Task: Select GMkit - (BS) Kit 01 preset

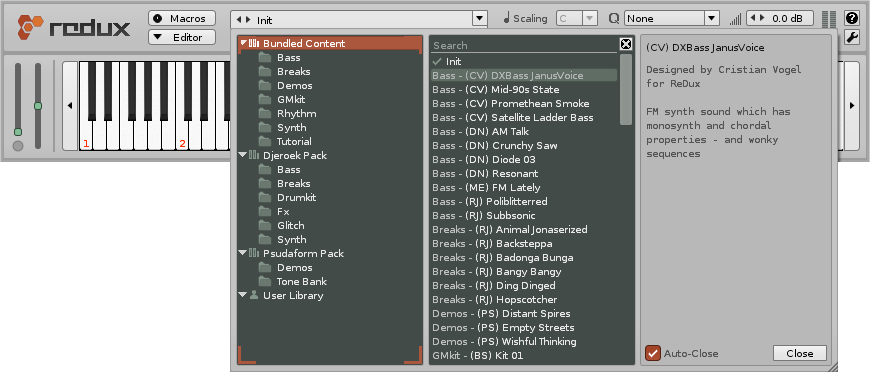Action: 524,355
